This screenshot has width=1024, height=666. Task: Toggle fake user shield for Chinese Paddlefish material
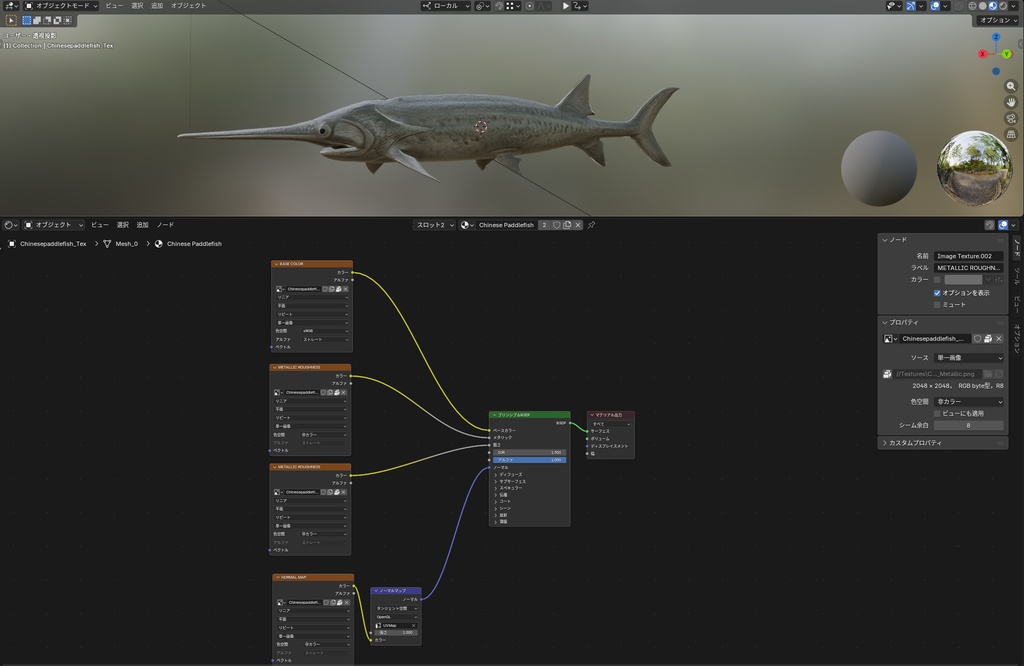pos(556,225)
